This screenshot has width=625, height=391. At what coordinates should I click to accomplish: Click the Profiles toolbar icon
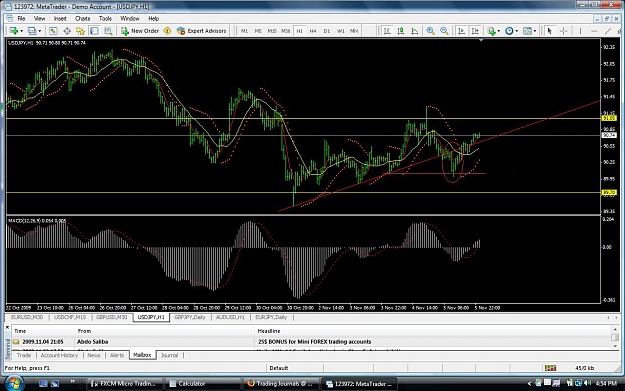(32, 31)
